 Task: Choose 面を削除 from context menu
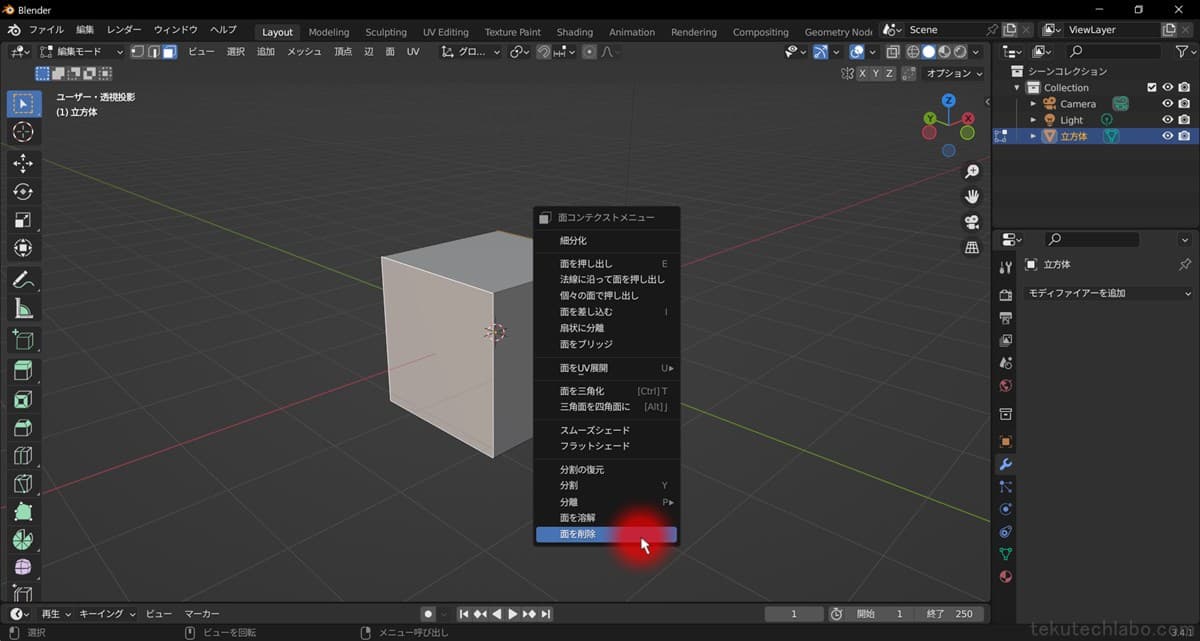coord(606,534)
